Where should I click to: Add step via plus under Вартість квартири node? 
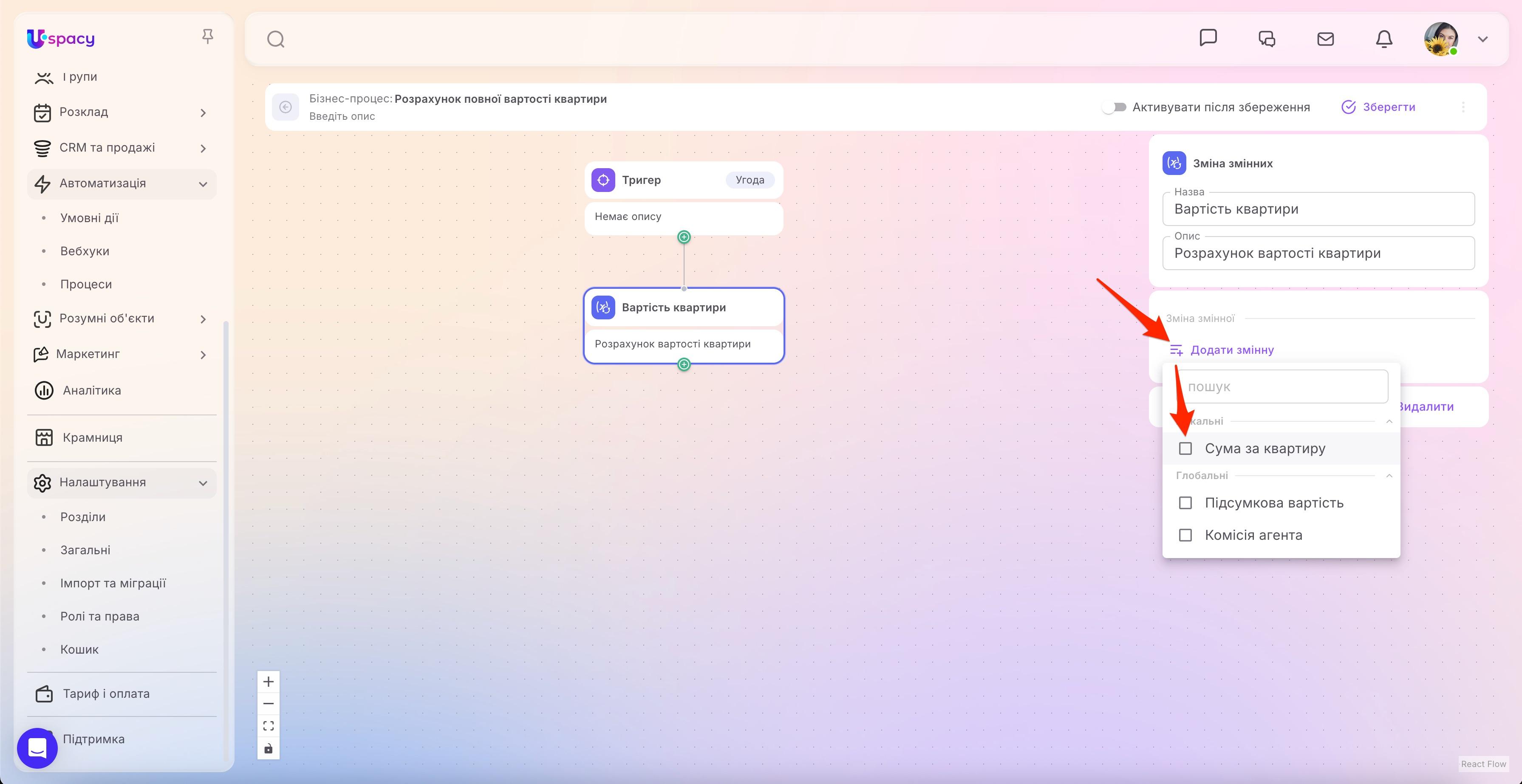pos(684,364)
